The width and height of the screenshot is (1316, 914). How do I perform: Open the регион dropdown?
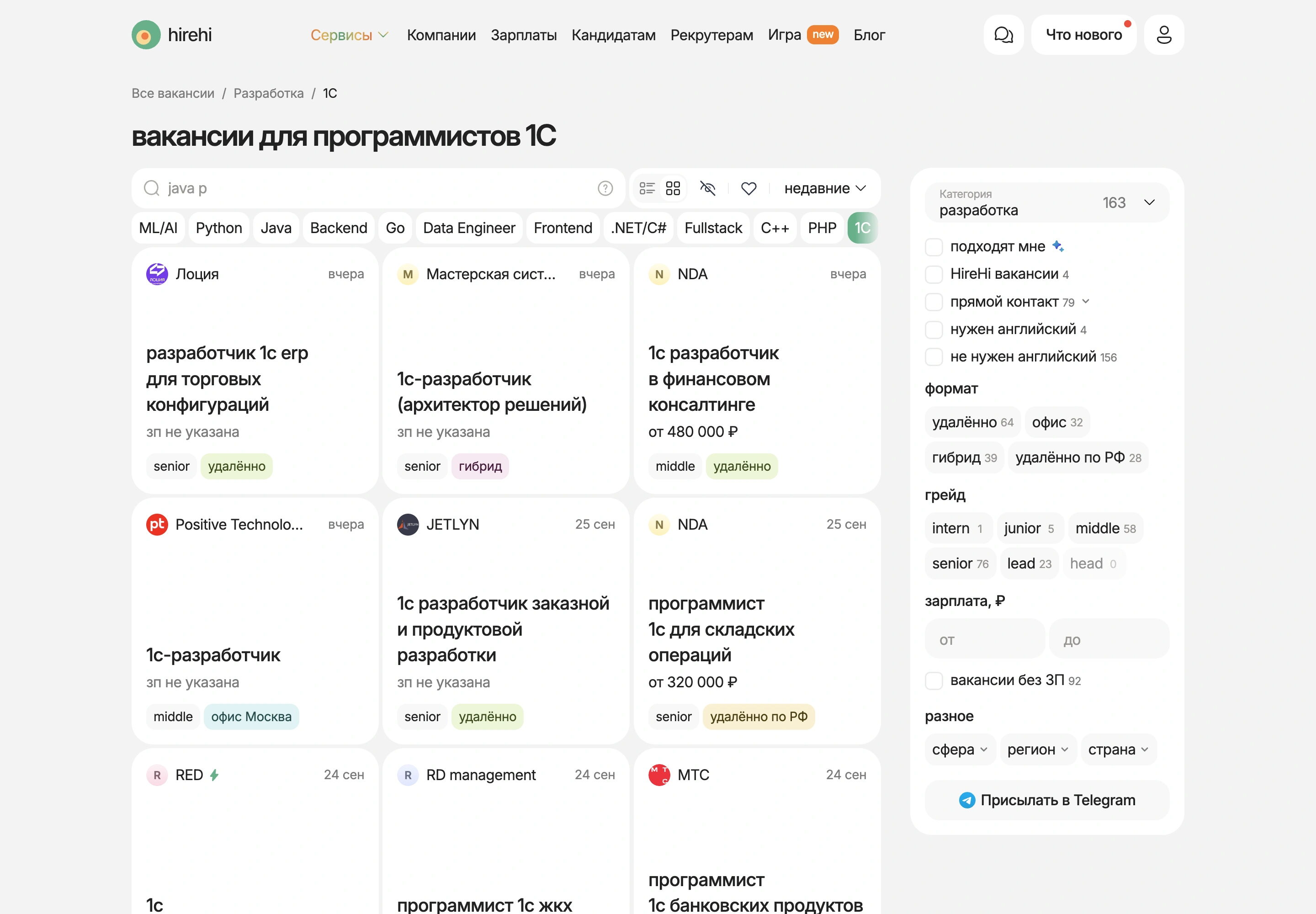click(x=1038, y=749)
